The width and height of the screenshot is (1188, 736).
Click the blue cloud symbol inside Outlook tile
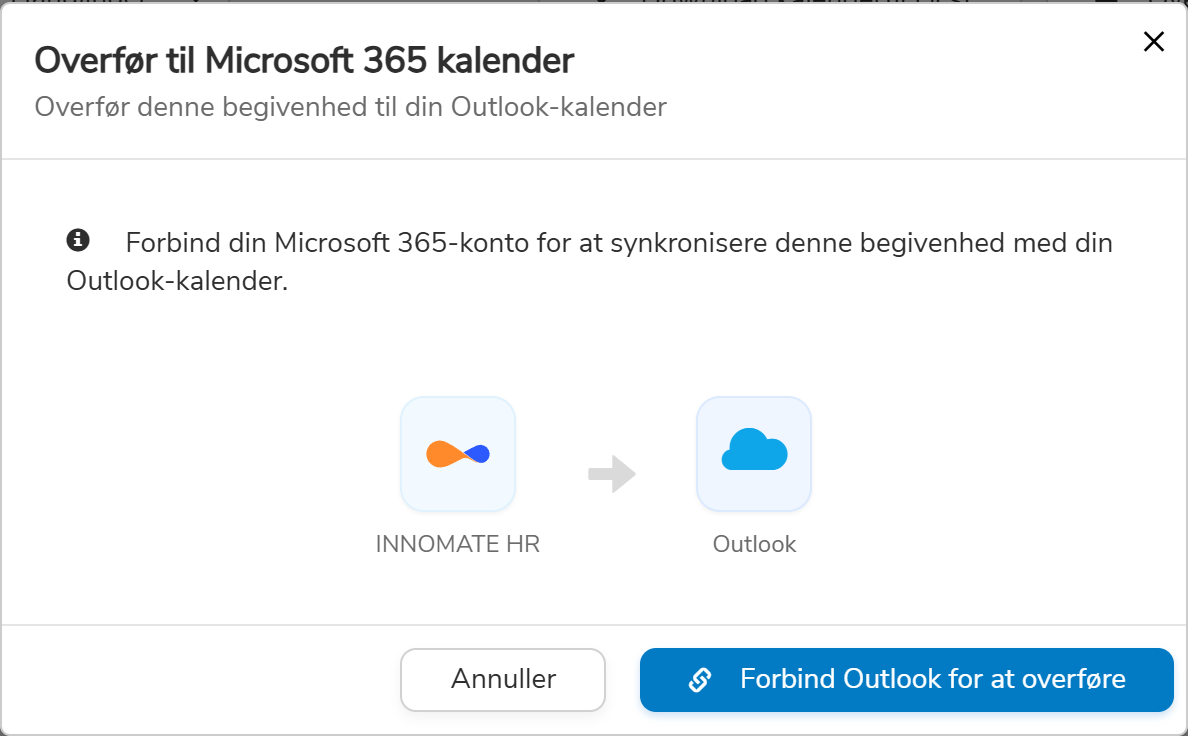point(754,450)
